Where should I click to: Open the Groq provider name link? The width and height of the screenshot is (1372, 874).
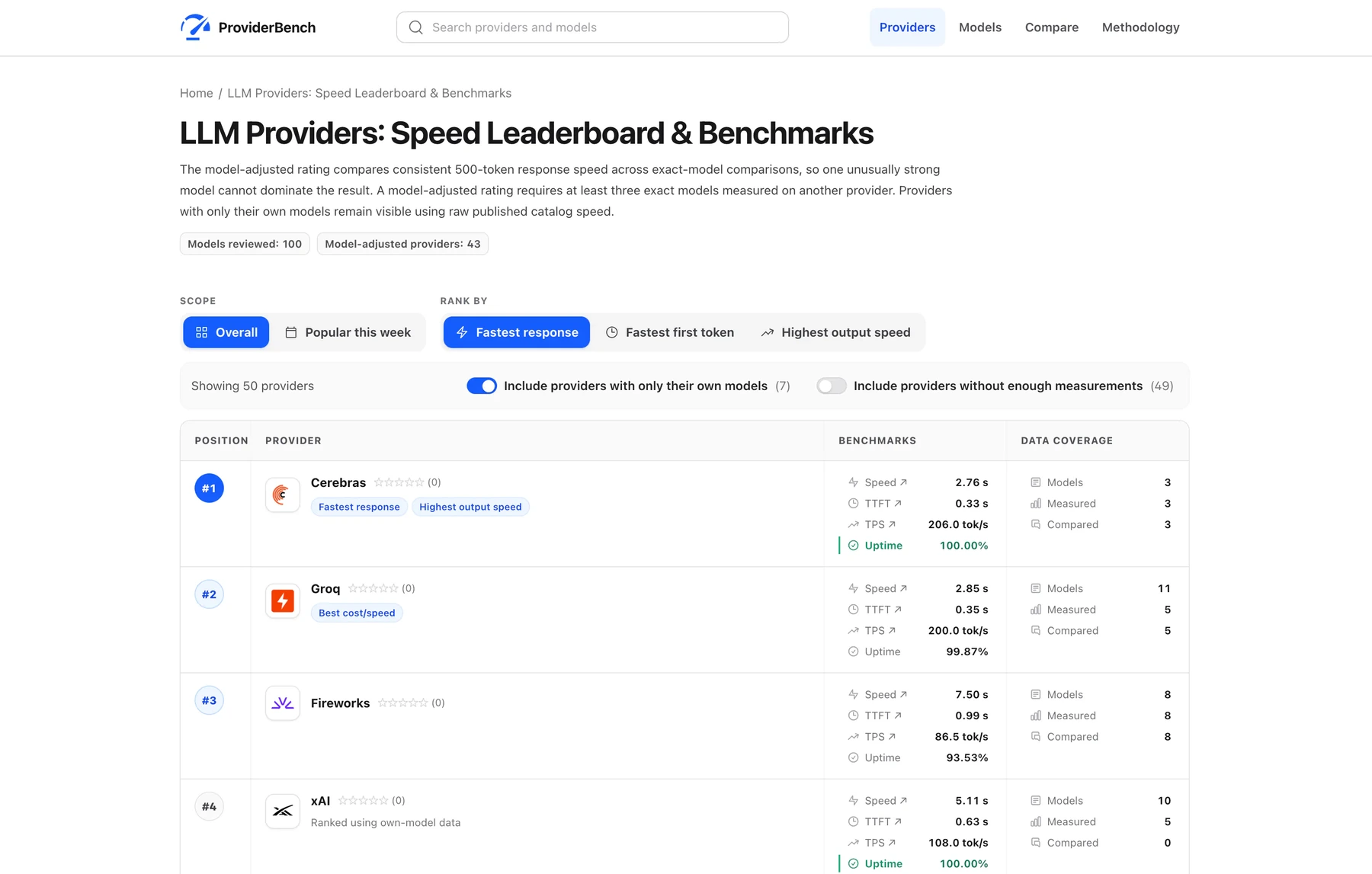click(325, 588)
